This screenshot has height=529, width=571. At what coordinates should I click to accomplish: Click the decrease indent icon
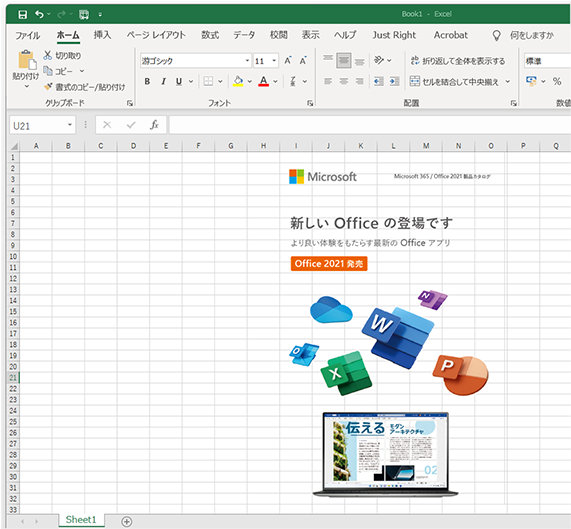tap(379, 81)
